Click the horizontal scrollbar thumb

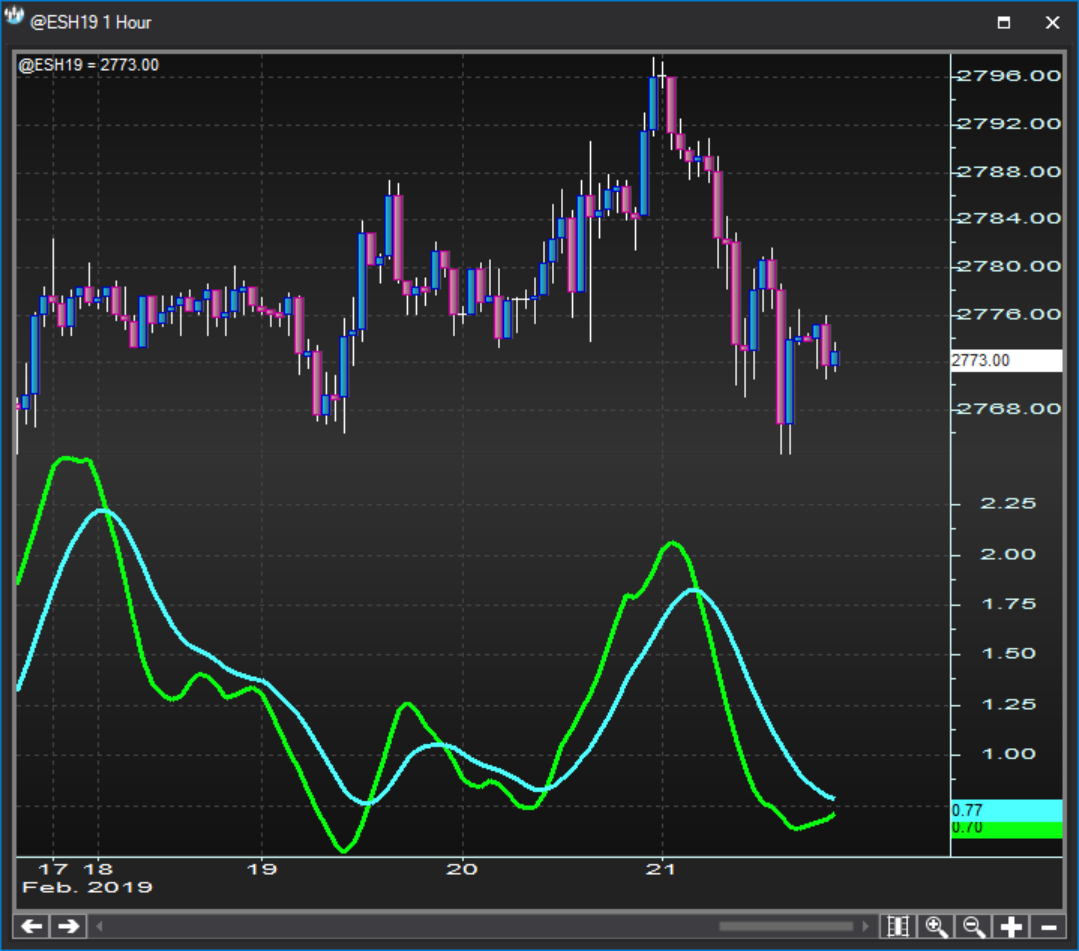pos(786,926)
